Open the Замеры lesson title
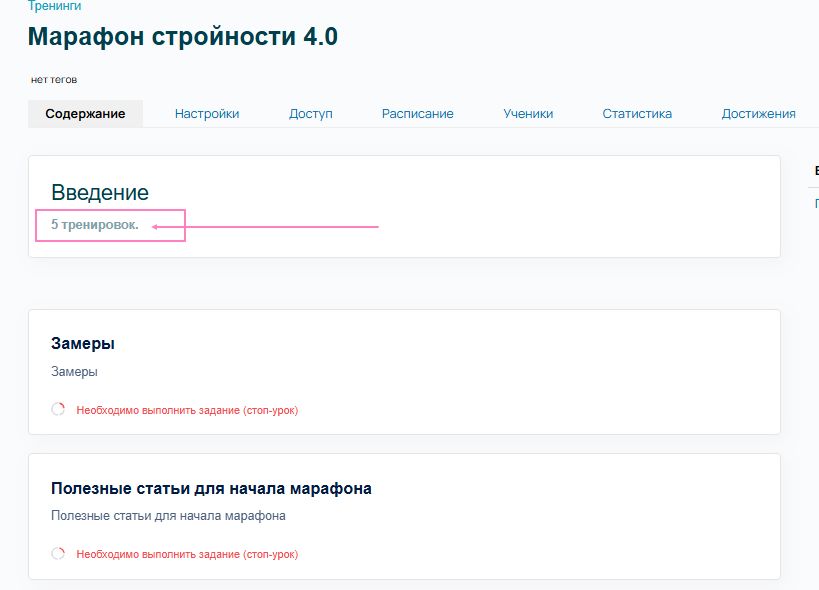This screenshot has height=590, width=819. tap(83, 343)
